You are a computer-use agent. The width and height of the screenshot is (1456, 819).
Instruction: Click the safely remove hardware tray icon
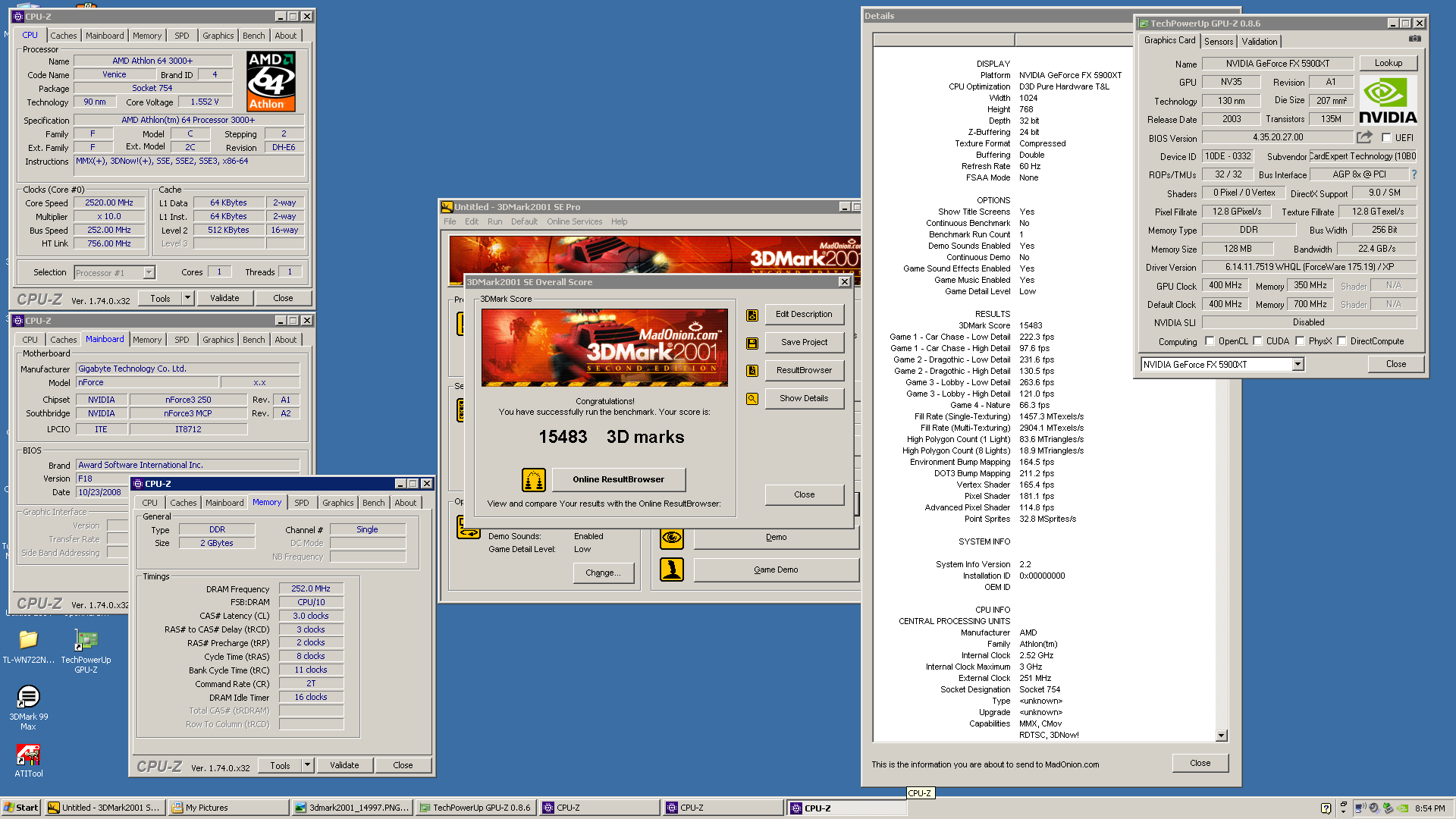(x=1388, y=808)
